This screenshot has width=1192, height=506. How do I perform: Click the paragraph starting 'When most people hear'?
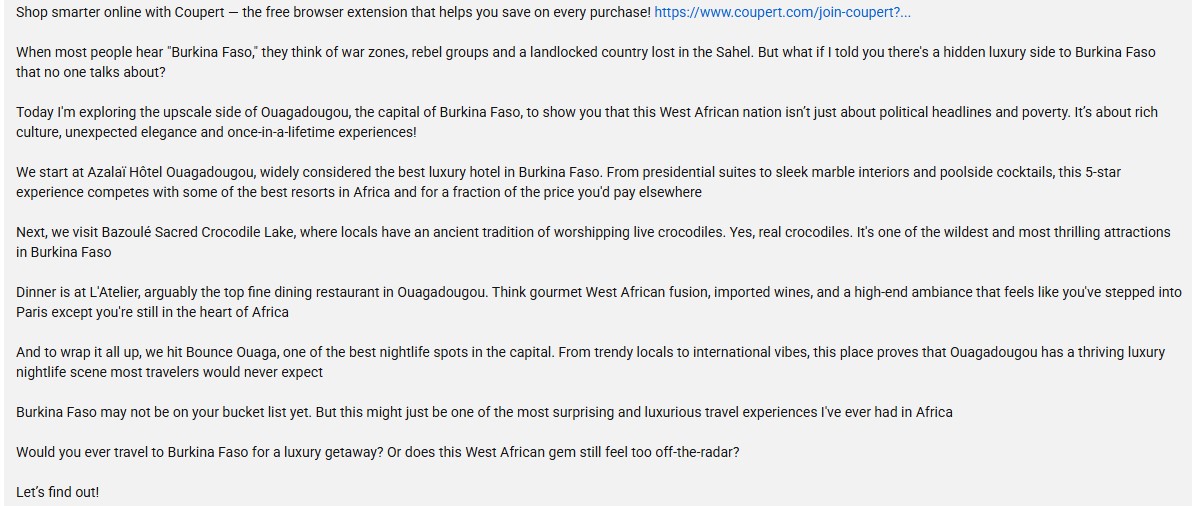[585, 62]
